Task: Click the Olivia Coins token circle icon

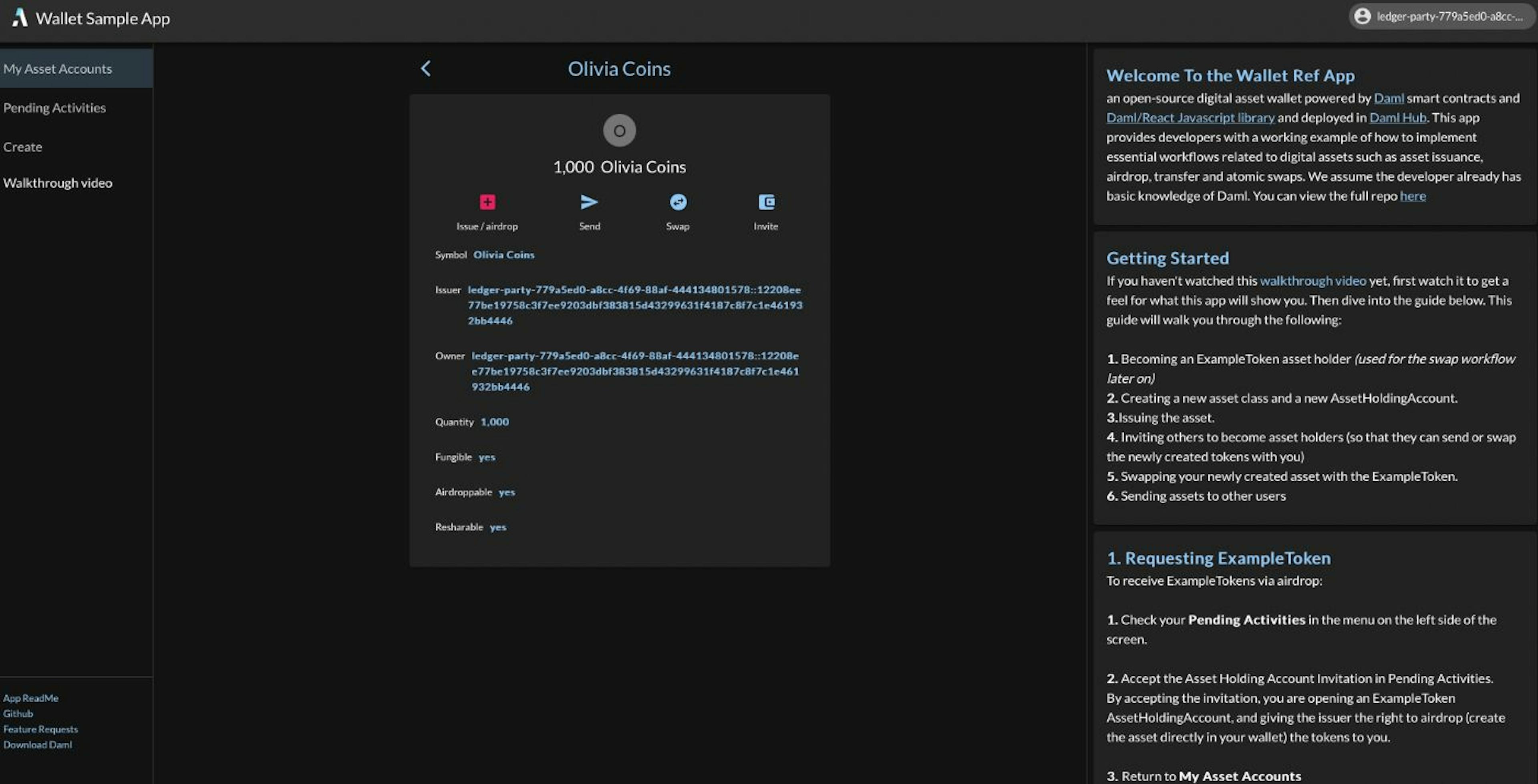Action: 619,130
